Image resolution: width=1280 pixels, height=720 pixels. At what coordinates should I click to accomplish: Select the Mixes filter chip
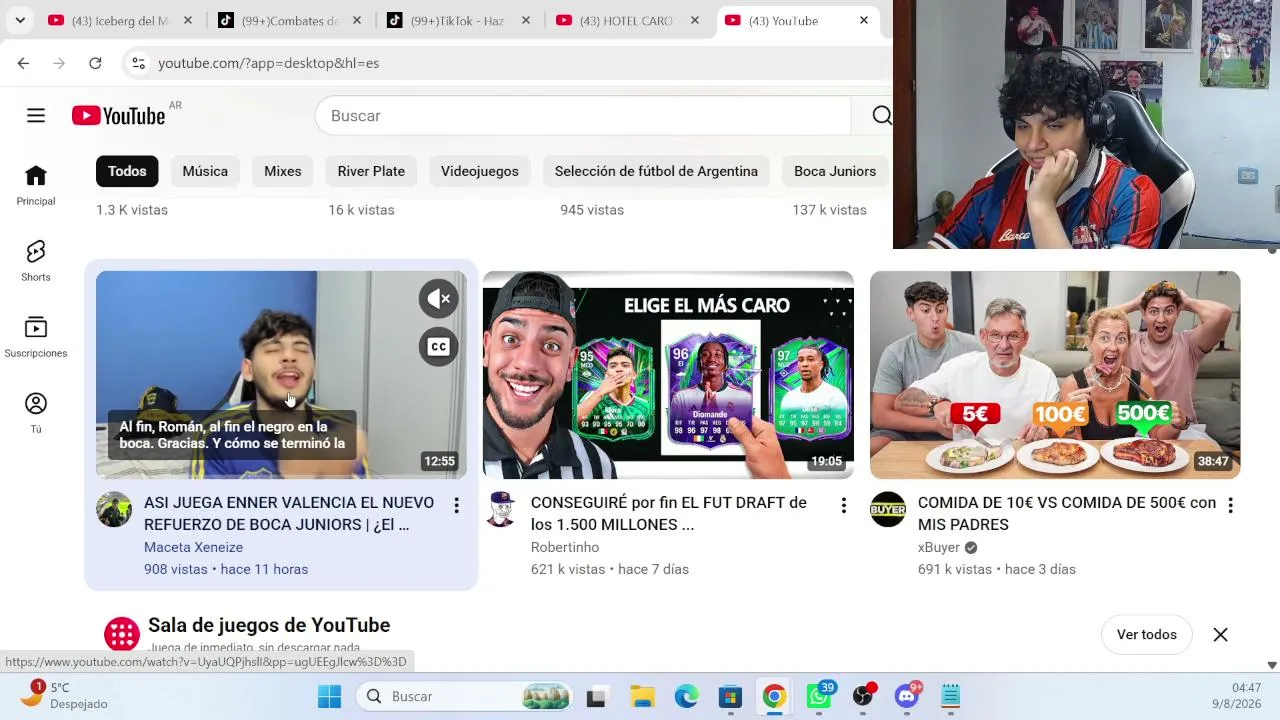(283, 171)
